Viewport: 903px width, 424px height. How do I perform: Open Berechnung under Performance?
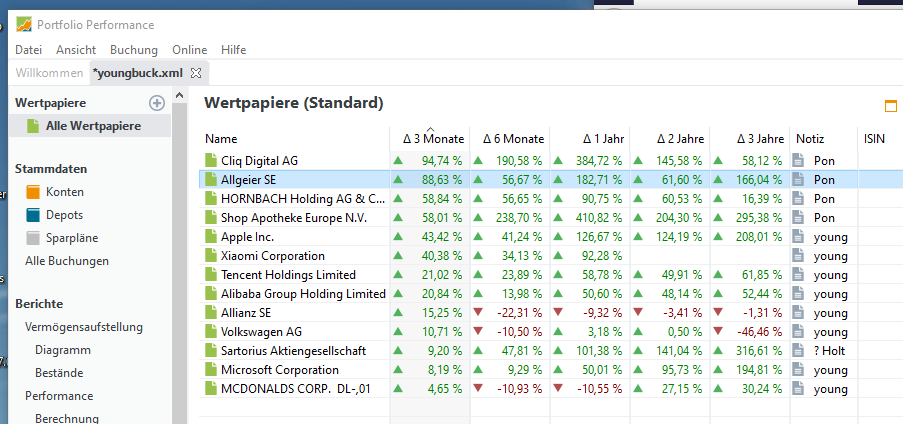tap(67, 419)
